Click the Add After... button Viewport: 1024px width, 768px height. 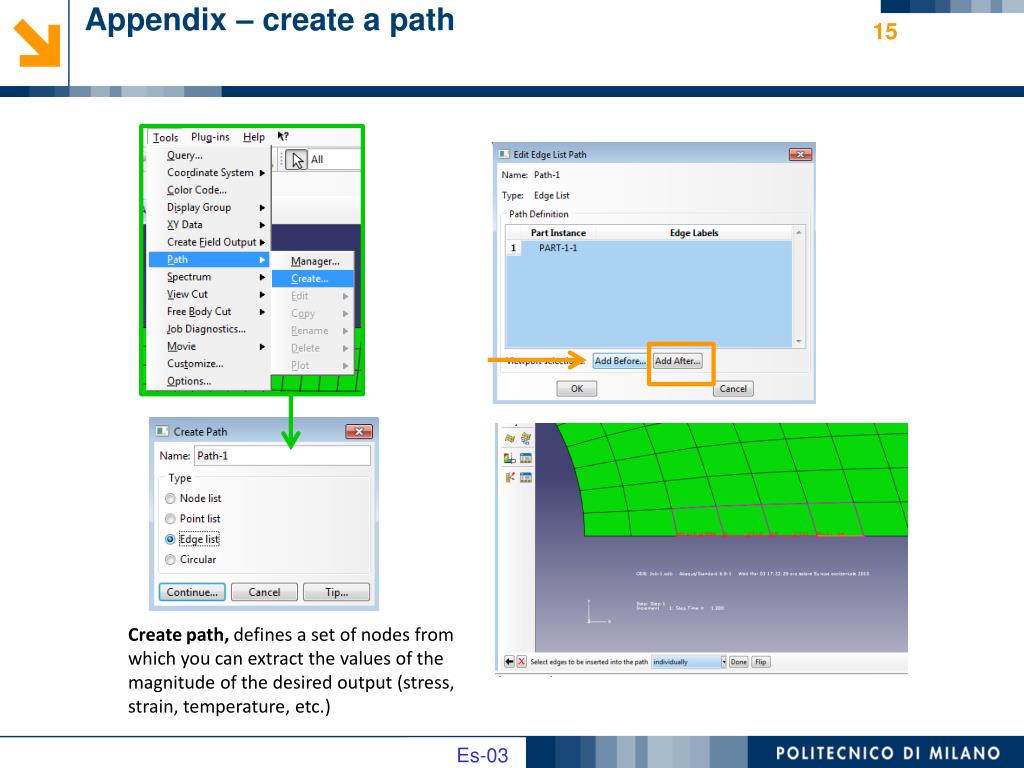[x=677, y=360]
